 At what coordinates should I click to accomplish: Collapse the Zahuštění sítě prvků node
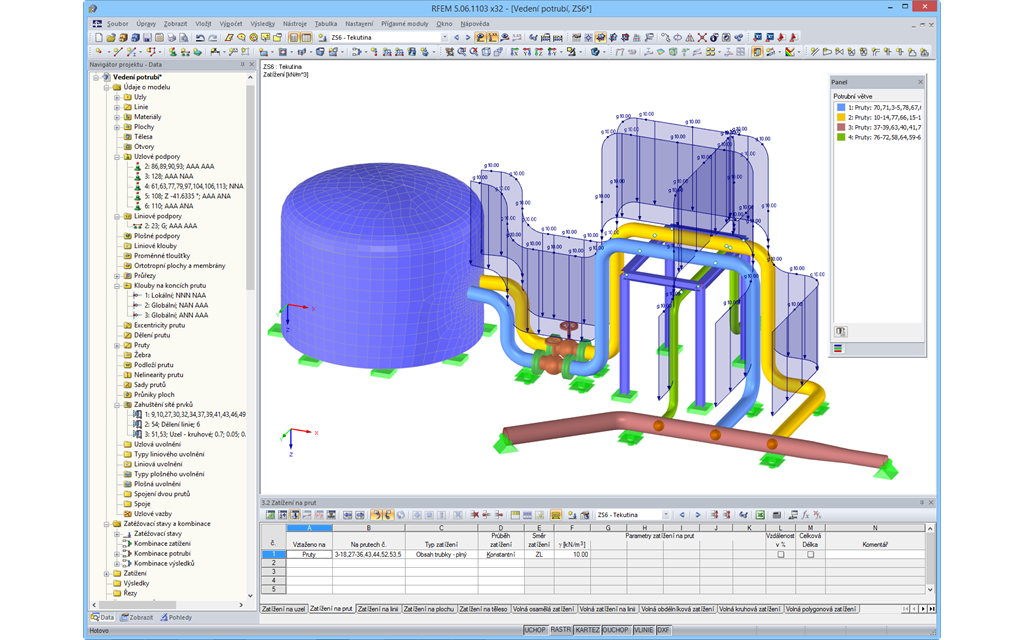(117, 405)
